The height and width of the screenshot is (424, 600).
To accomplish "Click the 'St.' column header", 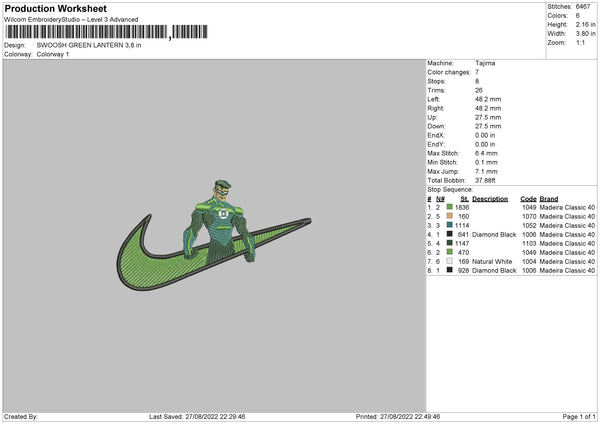I will pos(465,199).
